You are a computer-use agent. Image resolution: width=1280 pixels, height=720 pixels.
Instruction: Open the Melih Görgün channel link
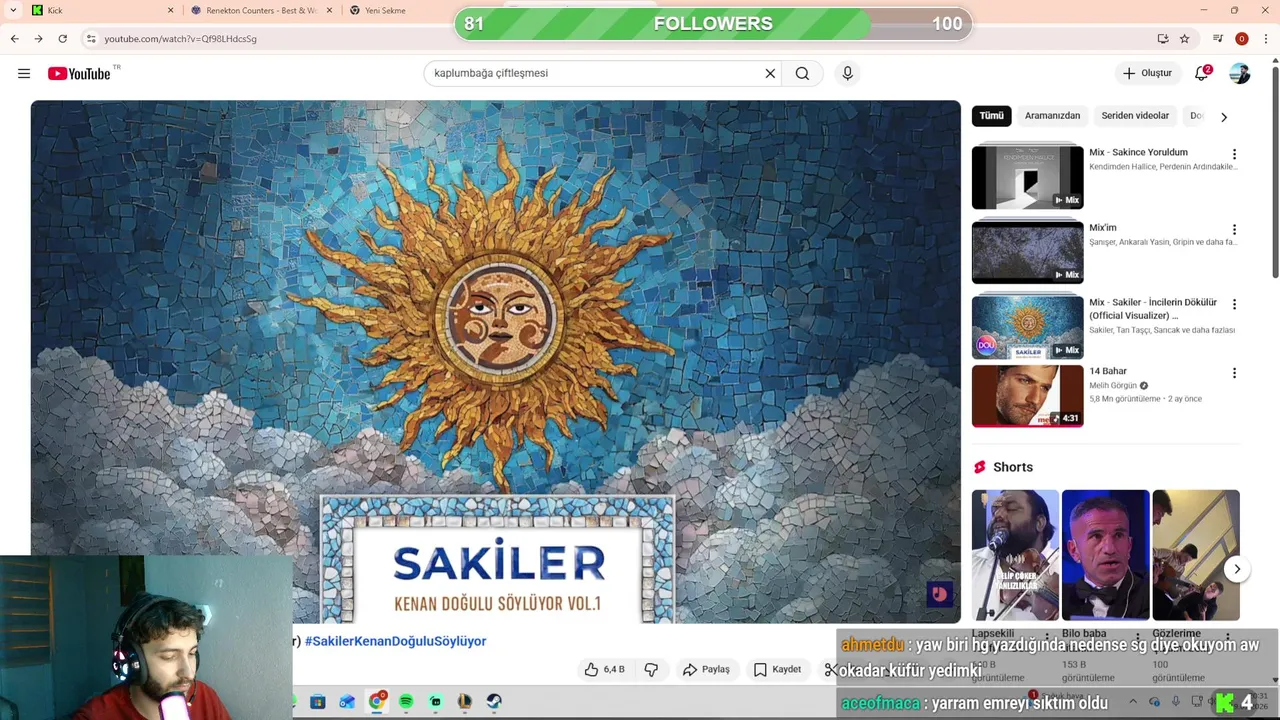pos(1113,385)
